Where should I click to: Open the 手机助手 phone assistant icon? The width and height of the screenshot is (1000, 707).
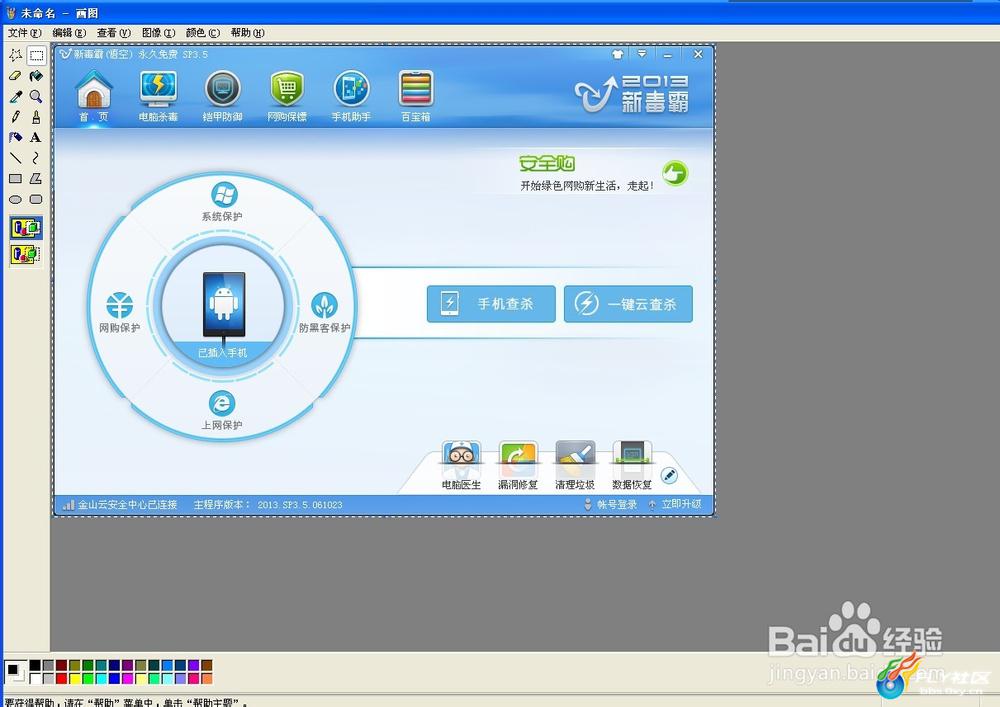tap(351, 89)
